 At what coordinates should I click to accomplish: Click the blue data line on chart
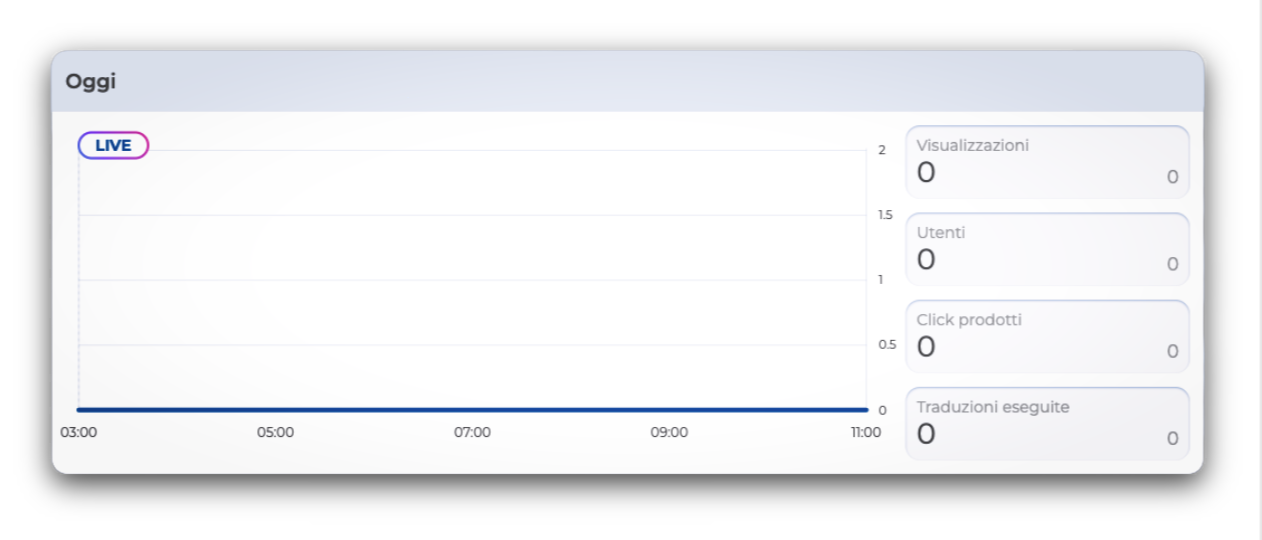tap(472, 409)
